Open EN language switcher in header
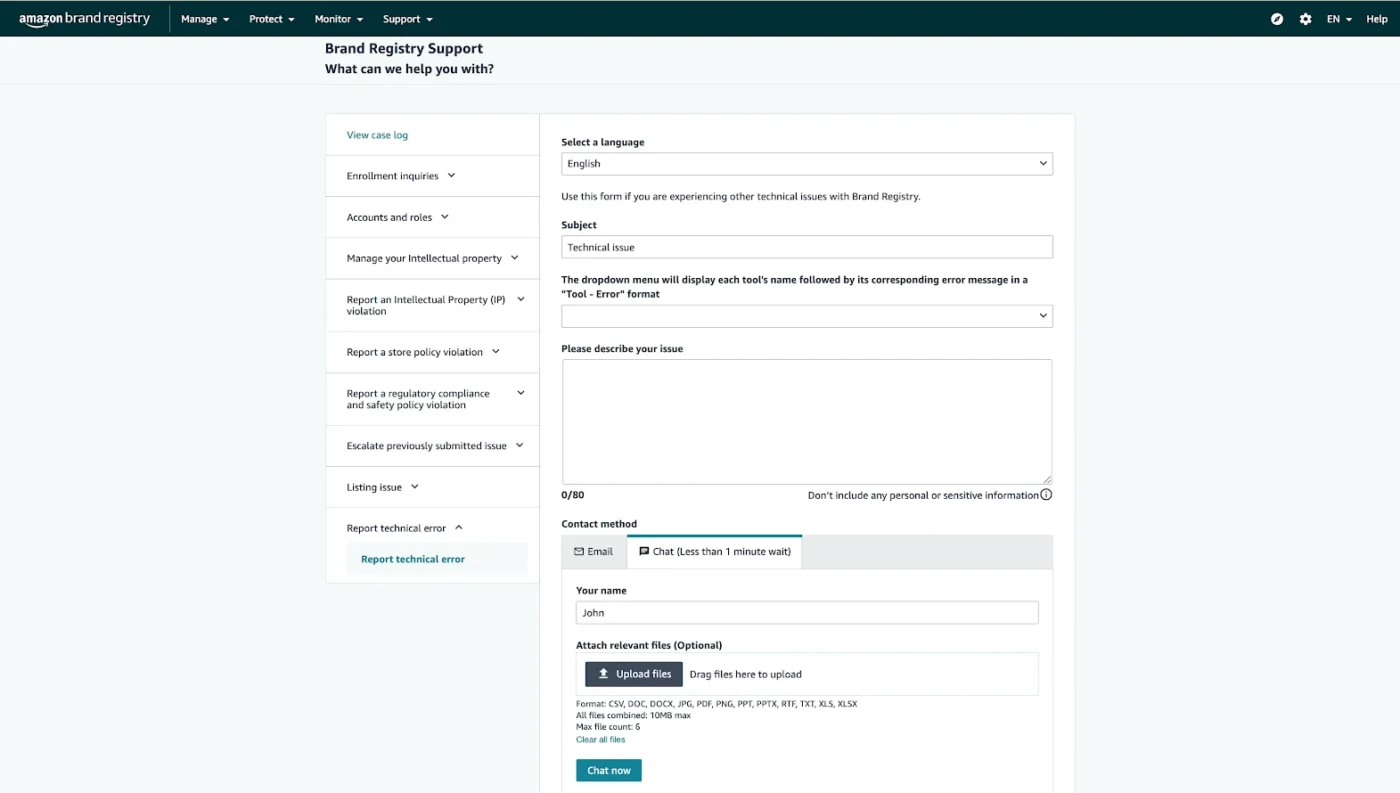The image size is (1400, 793). pyautogui.click(x=1339, y=19)
